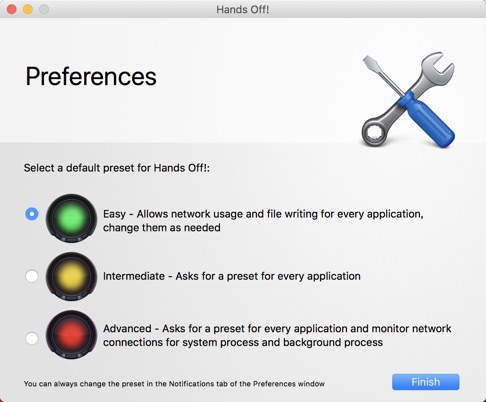Click the green Easy preset light icon

click(x=71, y=218)
